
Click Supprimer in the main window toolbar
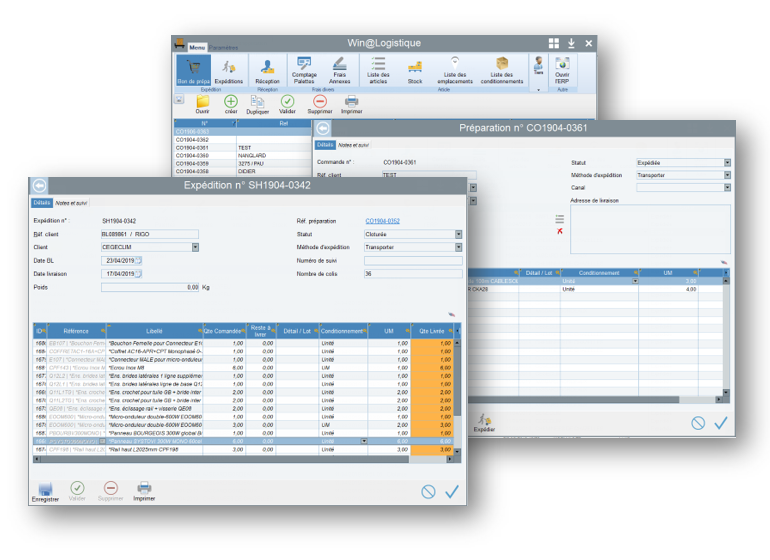[320, 105]
